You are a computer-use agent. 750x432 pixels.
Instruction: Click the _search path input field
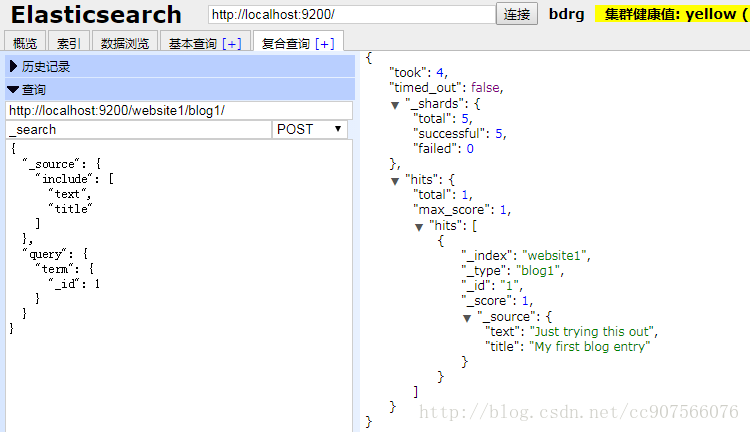pyautogui.click(x=139, y=130)
